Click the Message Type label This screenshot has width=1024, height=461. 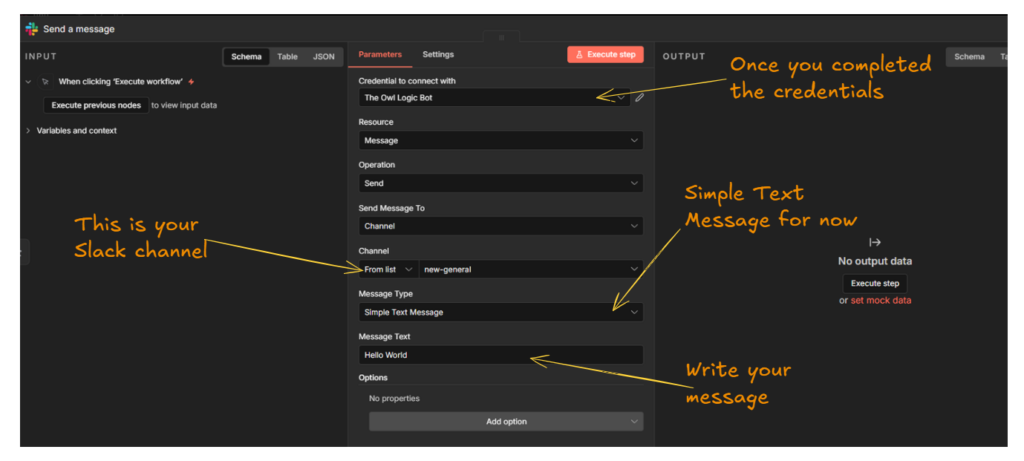[385, 294]
